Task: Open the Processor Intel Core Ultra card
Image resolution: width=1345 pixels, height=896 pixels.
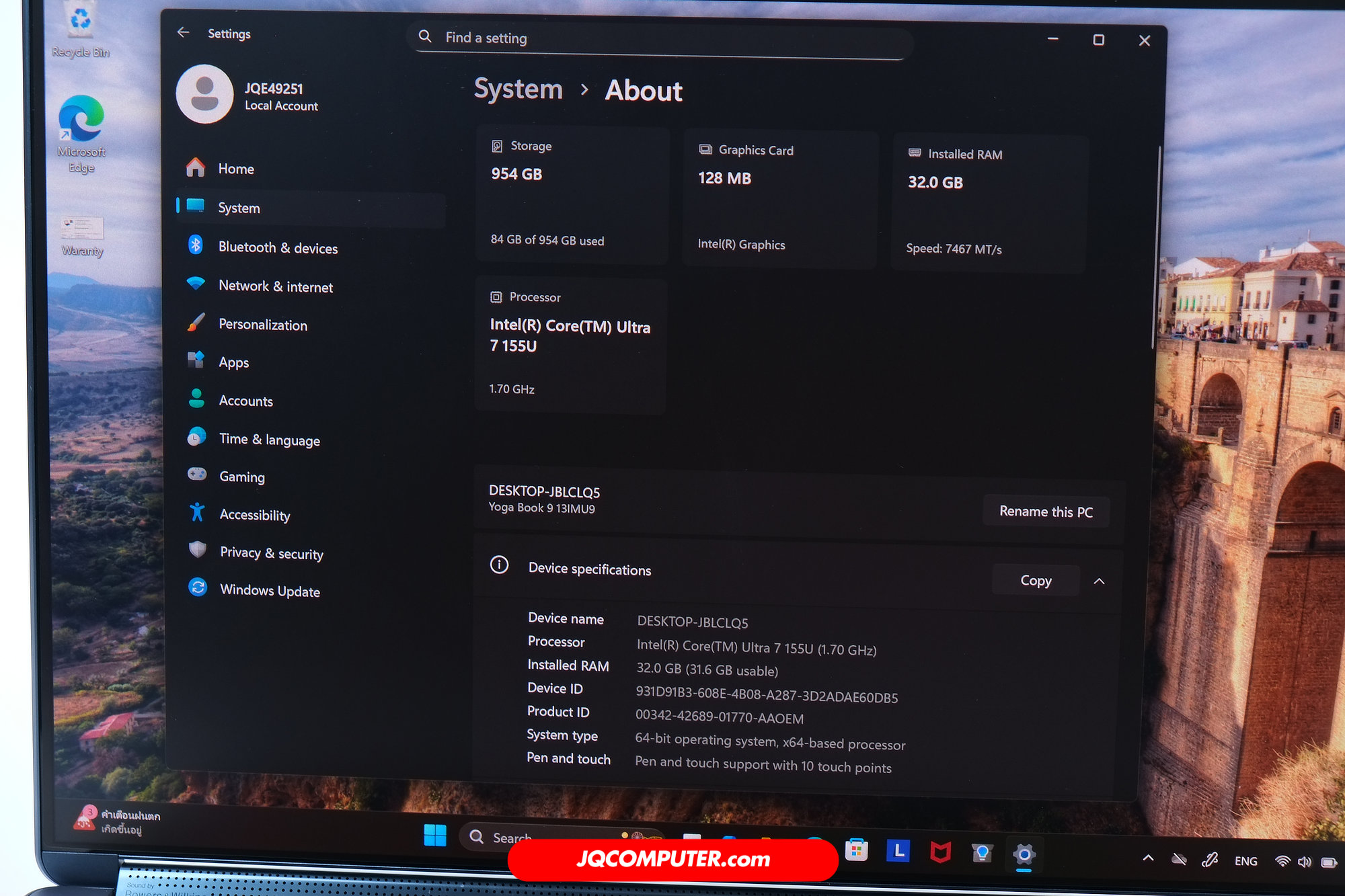Action: [570, 344]
